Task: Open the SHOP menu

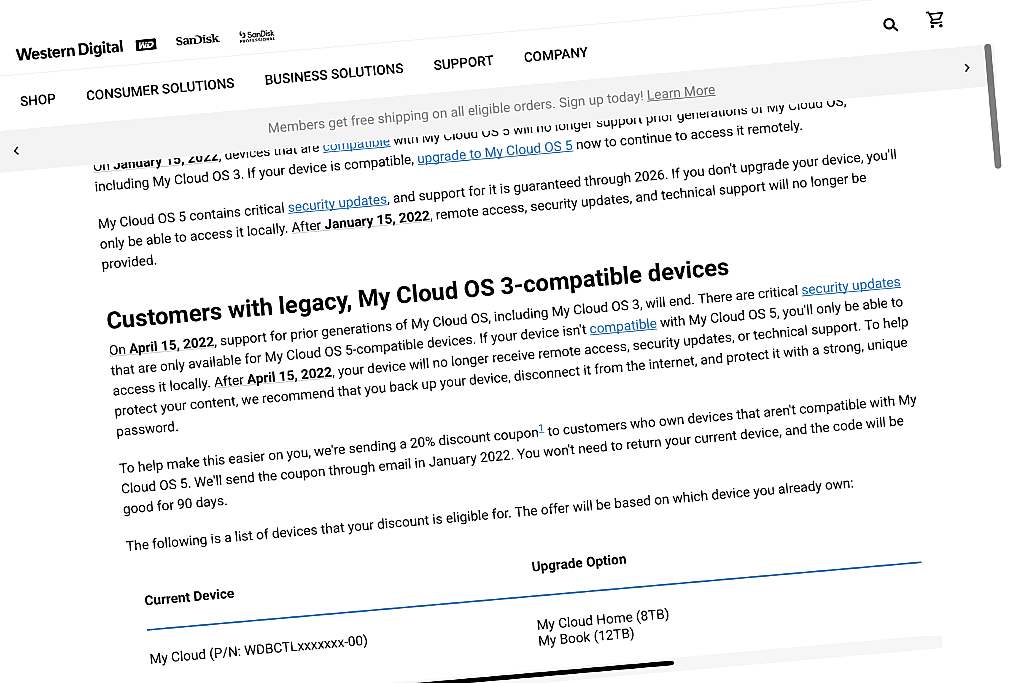Action: [x=38, y=100]
